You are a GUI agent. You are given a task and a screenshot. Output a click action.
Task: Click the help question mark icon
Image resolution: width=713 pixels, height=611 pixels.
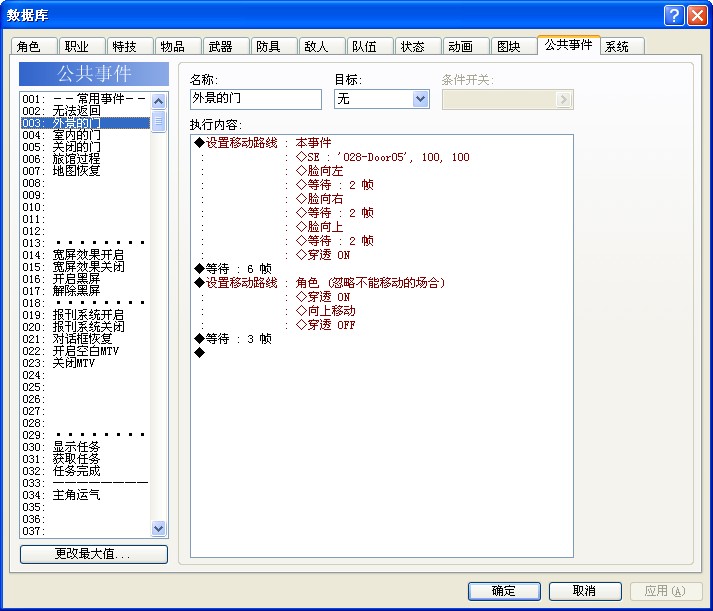[x=674, y=16]
